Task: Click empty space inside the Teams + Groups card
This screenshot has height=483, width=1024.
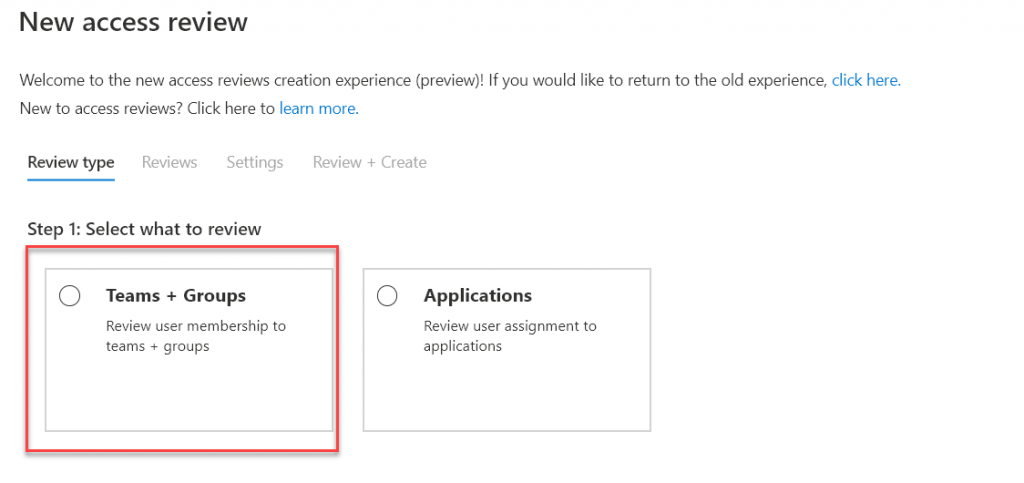Action: click(x=190, y=395)
